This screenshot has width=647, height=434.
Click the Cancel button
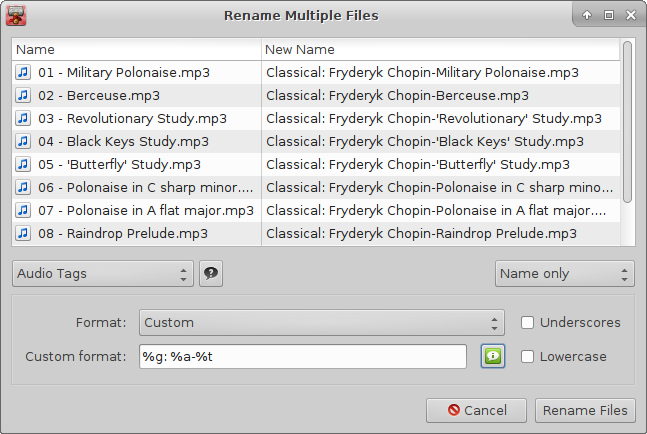[x=476, y=410]
